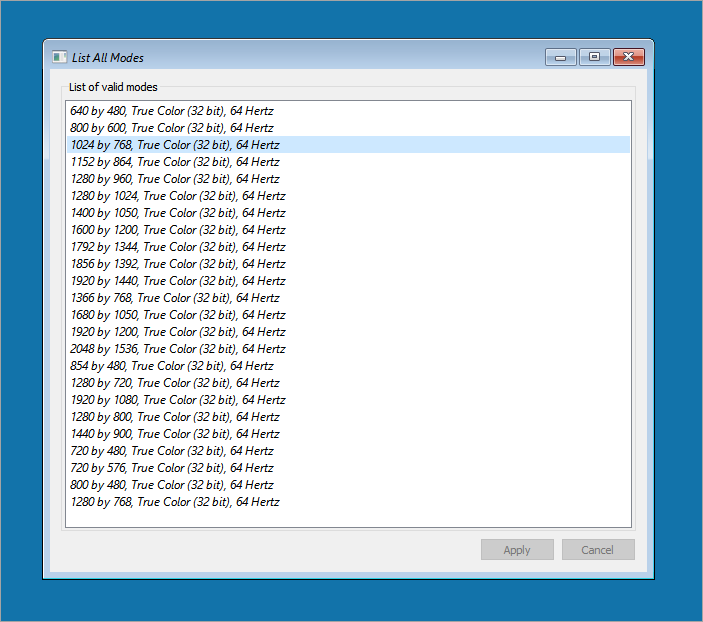Select the 1856 by 1392 mode
The height and width of the screenshot is (622, 703).
click(348, 264)
